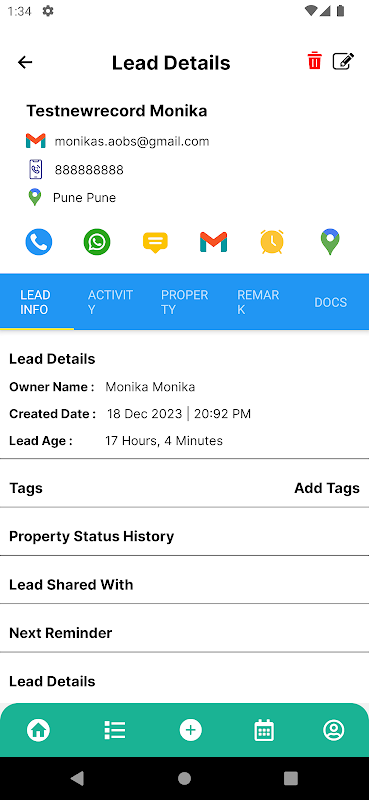Add new item with plus icon
The width and height of the screenshot is (369, 800).
[191, 730]
